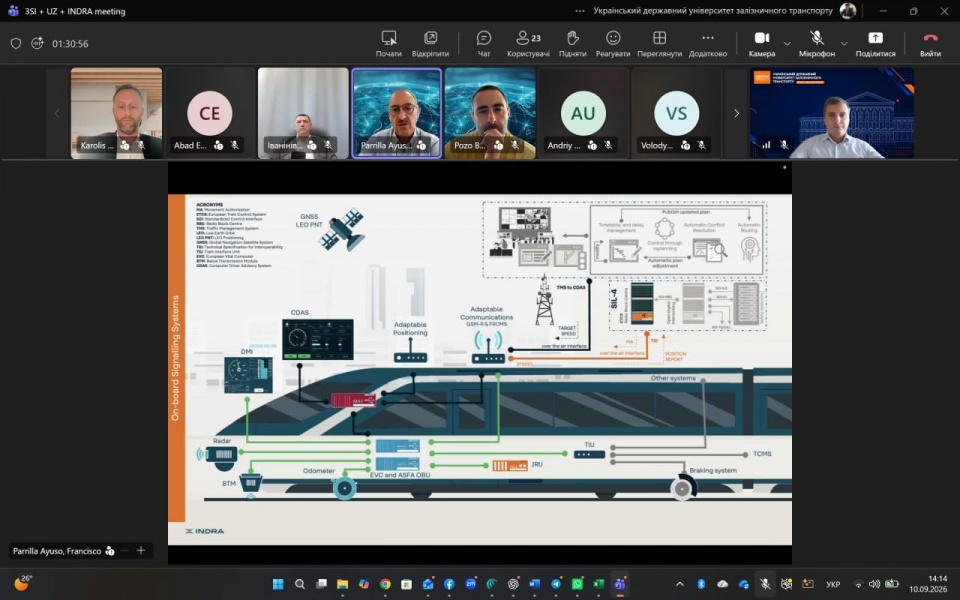Raise hand with Підняти icon
This screenshot has width=960, height=600.
coord(572,43)
